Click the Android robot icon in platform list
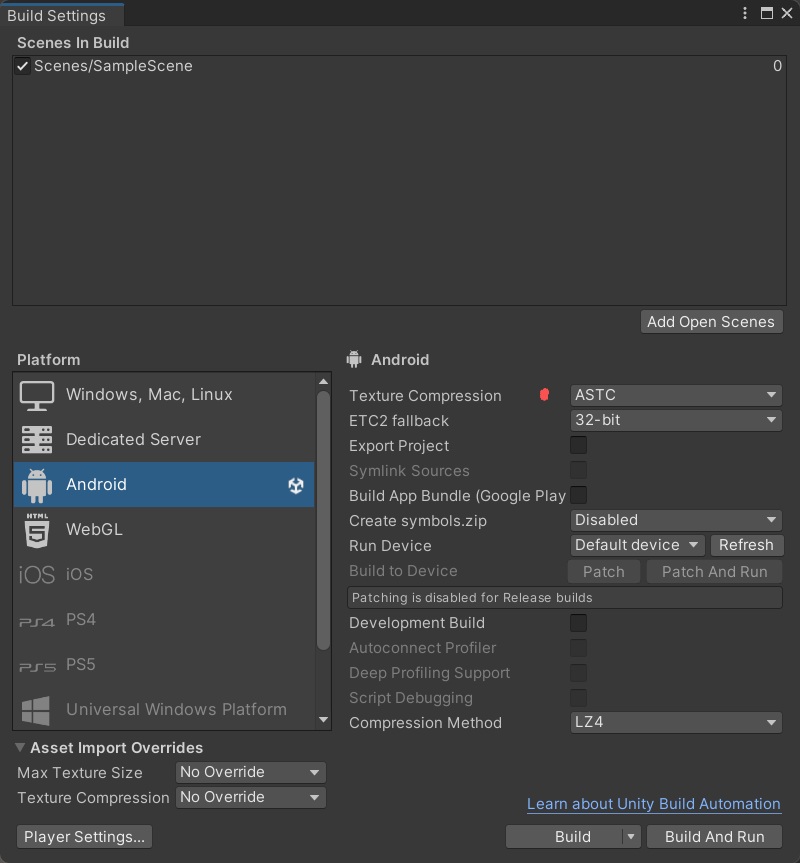800x863 pixels. [37, 485]
